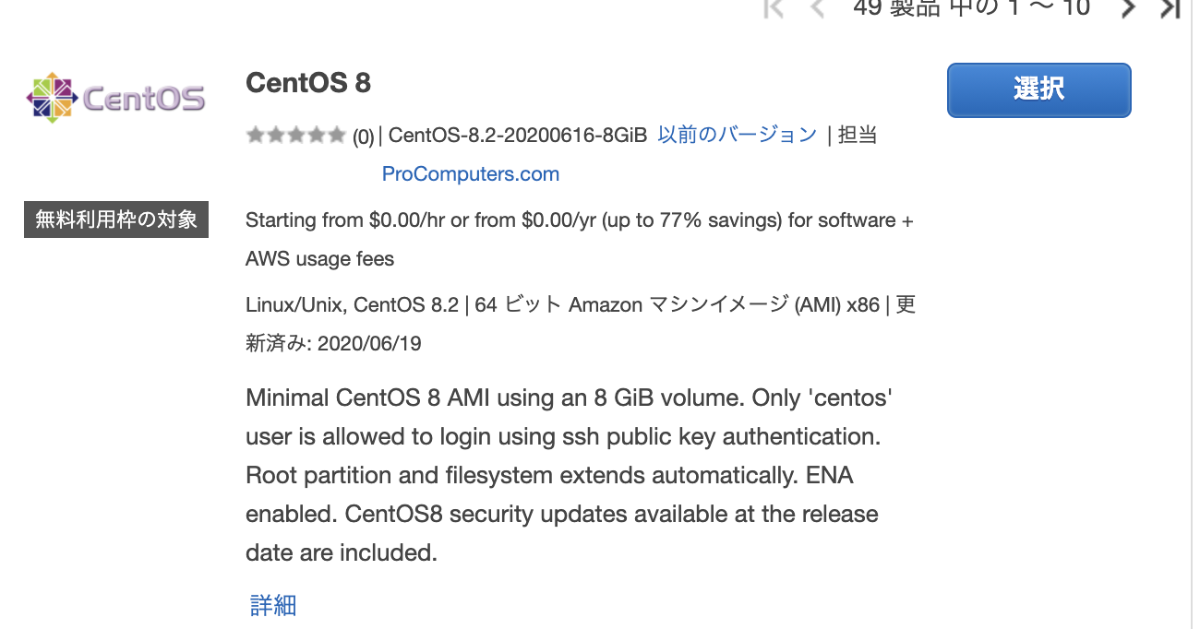Jump to the first page of products
Screen dimensions: 1200x629
[x=772, y=9]
